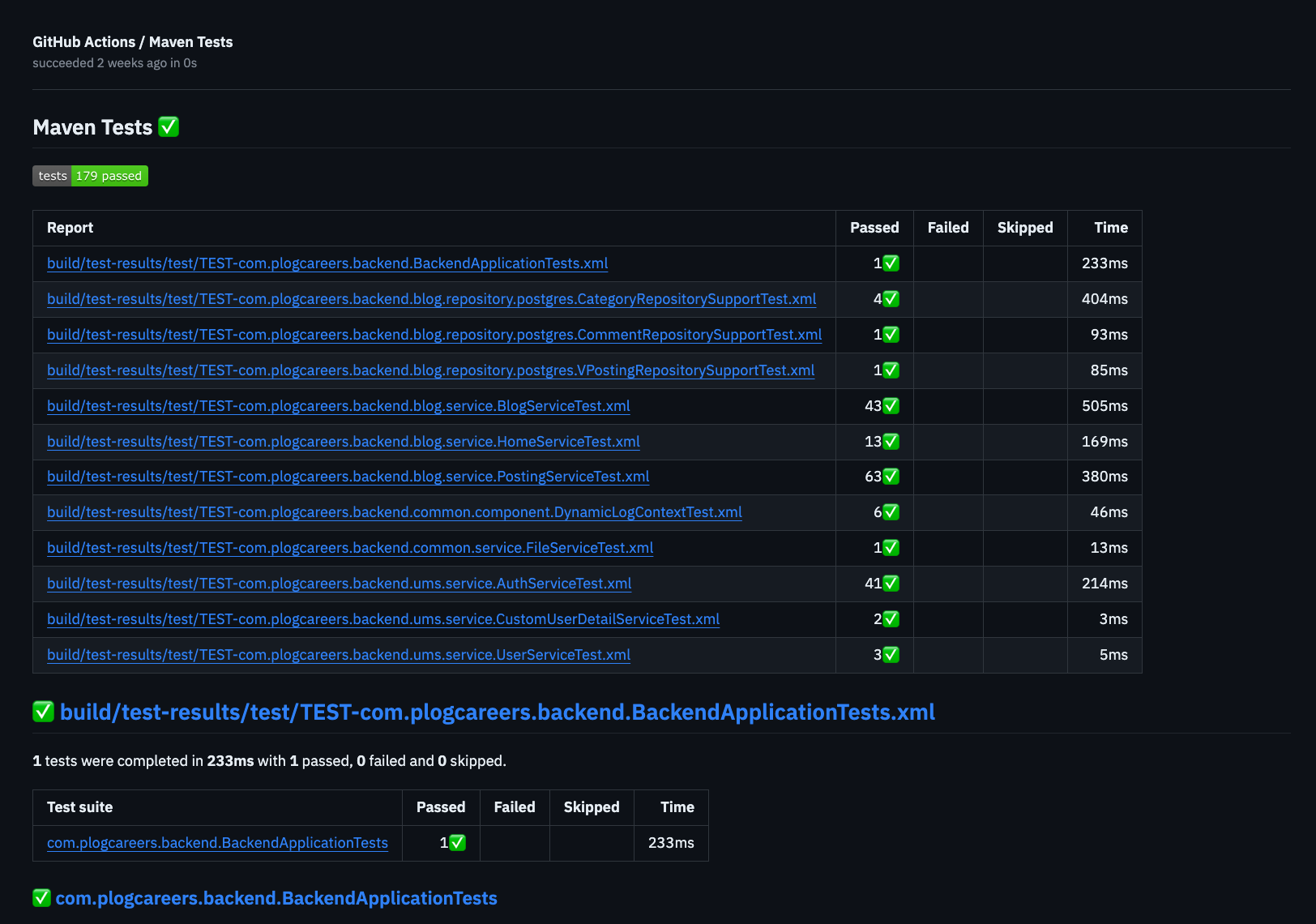Open CustomUserDetailServiceTest.xml report link
This screenshot has height=924, width=1316.
(x=383, y=619)
